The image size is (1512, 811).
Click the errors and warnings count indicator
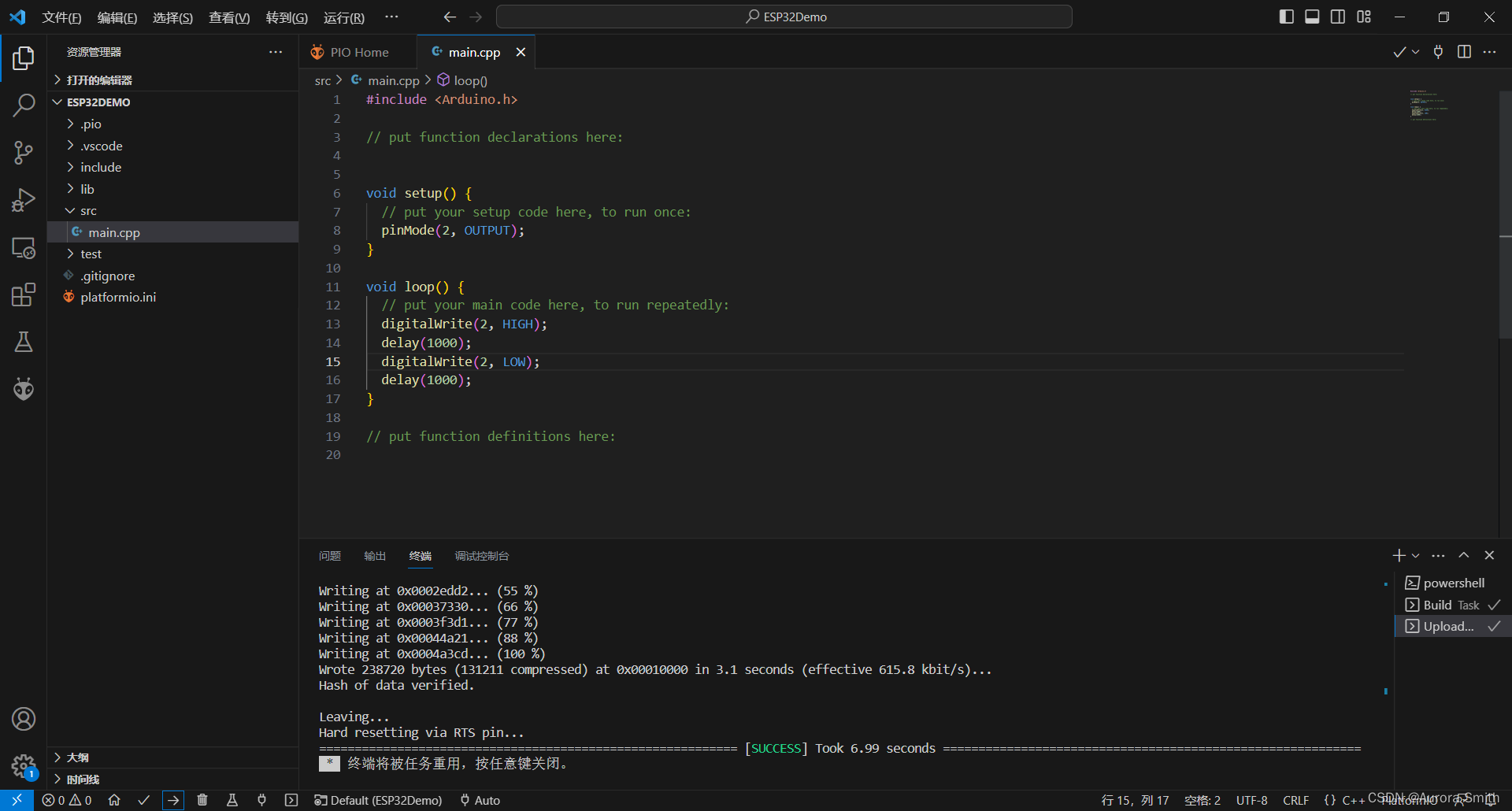[67, 800]
